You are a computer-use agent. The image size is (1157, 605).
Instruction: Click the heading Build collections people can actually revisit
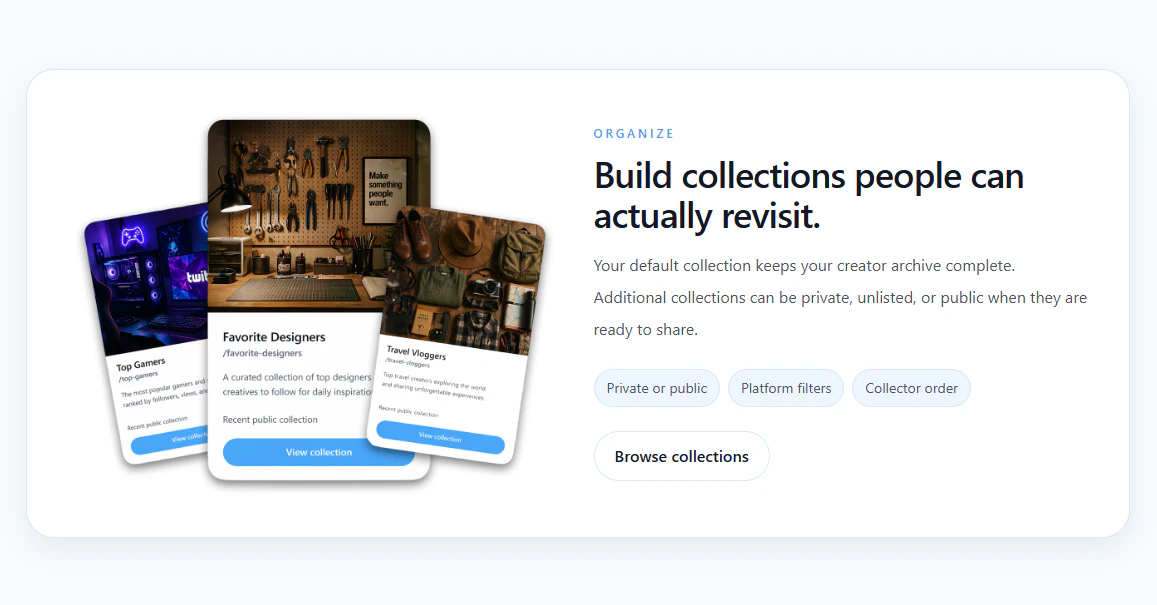click(808, 195)
